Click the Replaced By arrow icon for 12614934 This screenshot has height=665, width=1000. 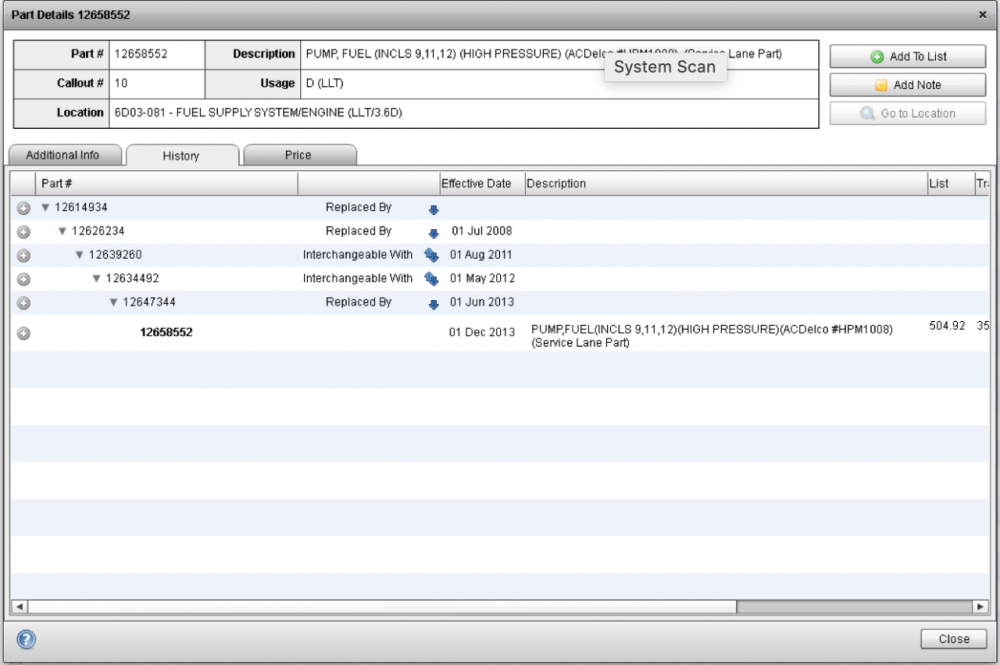(432, 207)
